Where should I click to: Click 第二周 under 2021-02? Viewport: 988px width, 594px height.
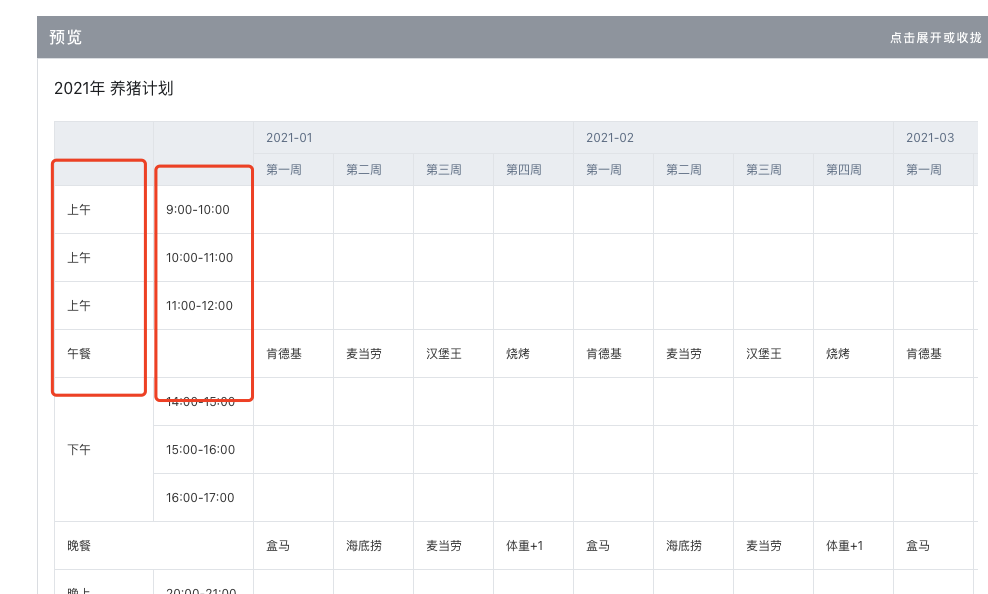pos(684,169)
